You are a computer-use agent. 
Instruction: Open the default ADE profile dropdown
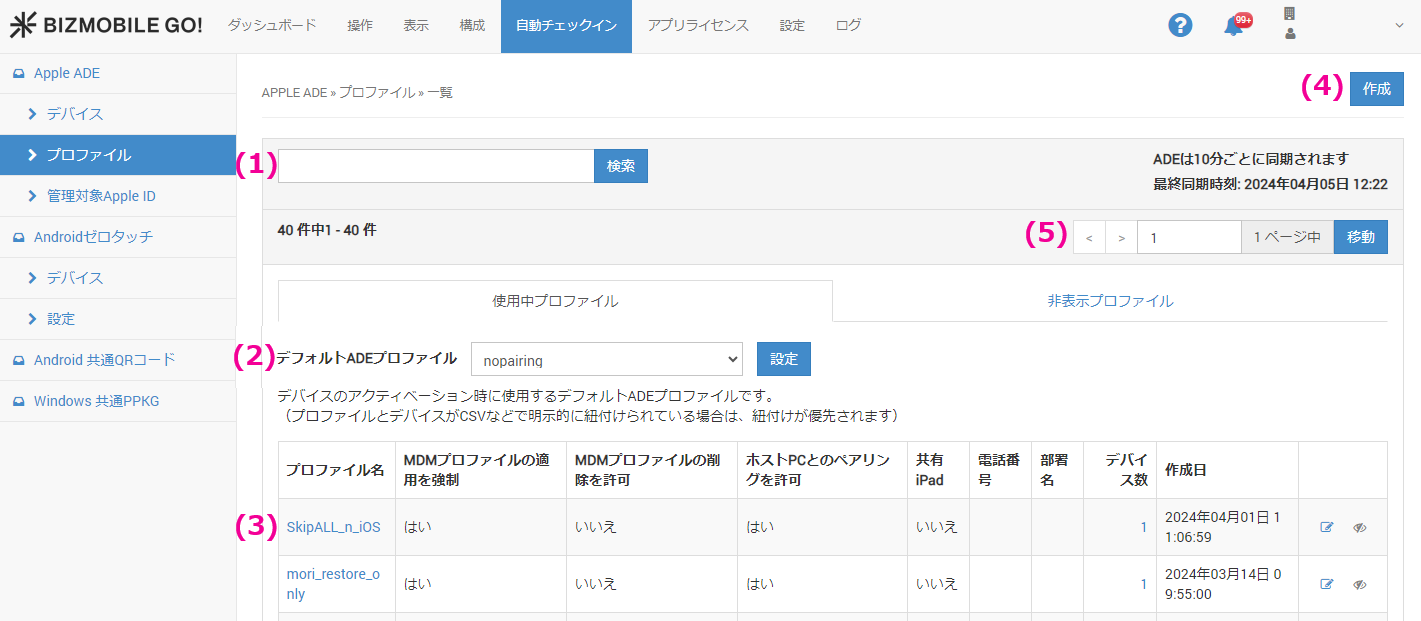(606, 359)
